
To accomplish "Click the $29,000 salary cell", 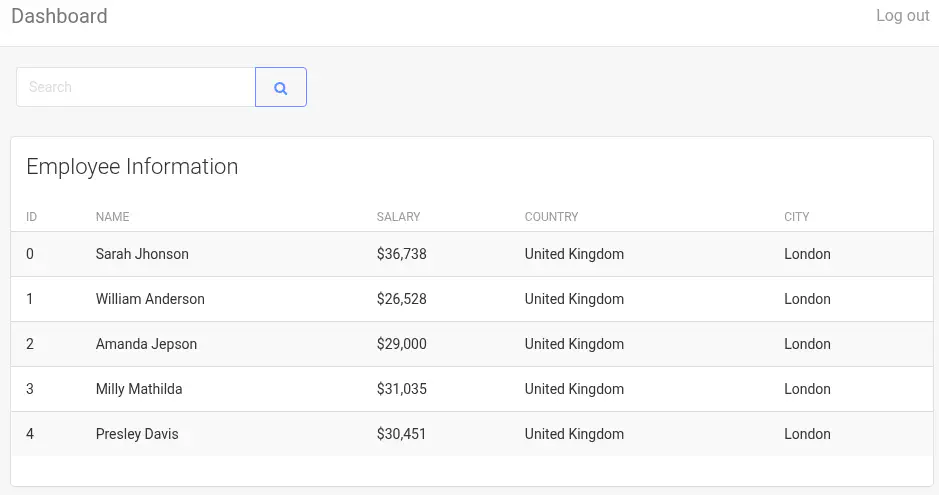I will point(401,344).
